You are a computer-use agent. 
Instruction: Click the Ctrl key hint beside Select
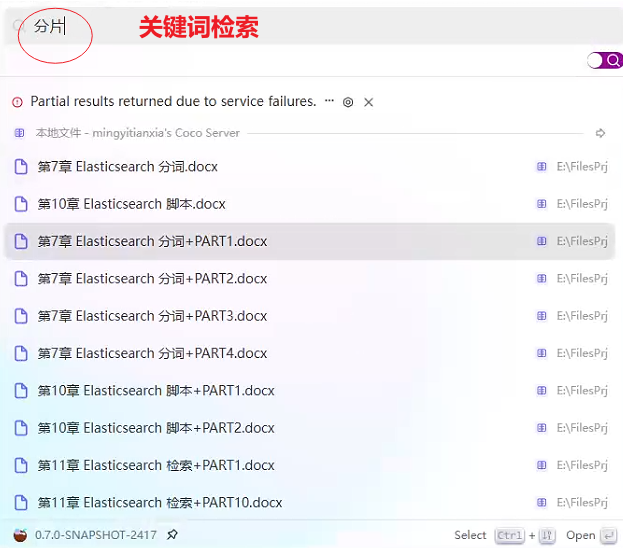point(509,536)
